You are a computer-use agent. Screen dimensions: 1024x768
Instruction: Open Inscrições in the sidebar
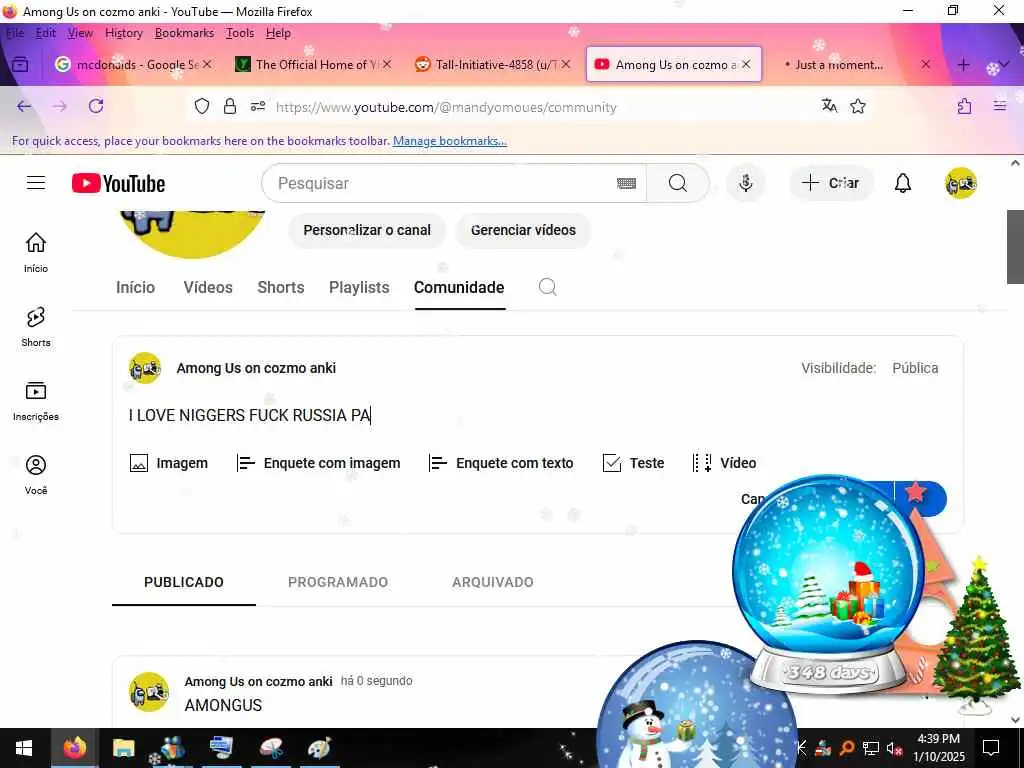[36, 400]
